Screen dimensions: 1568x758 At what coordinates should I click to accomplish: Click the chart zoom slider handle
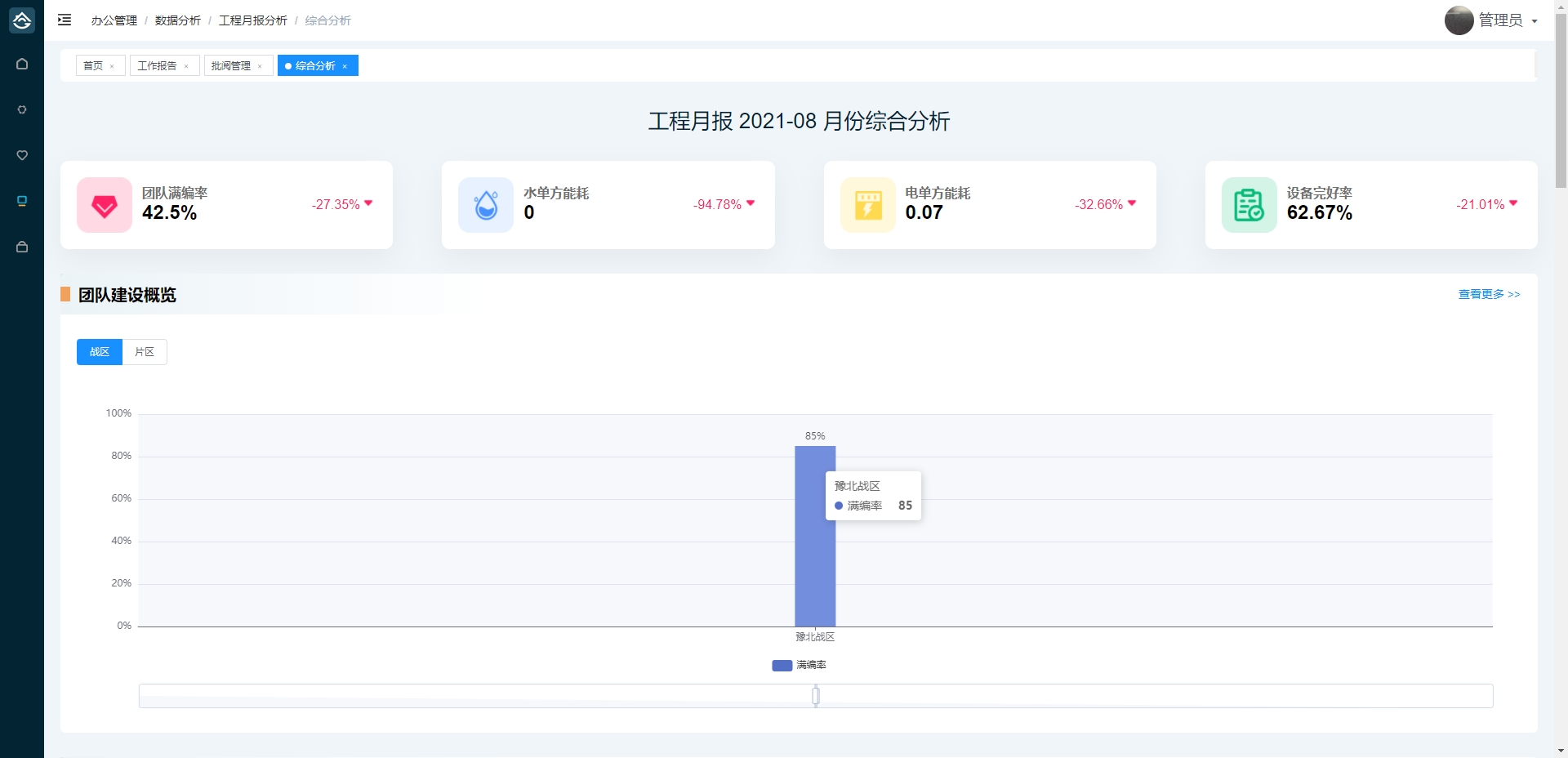816,696
